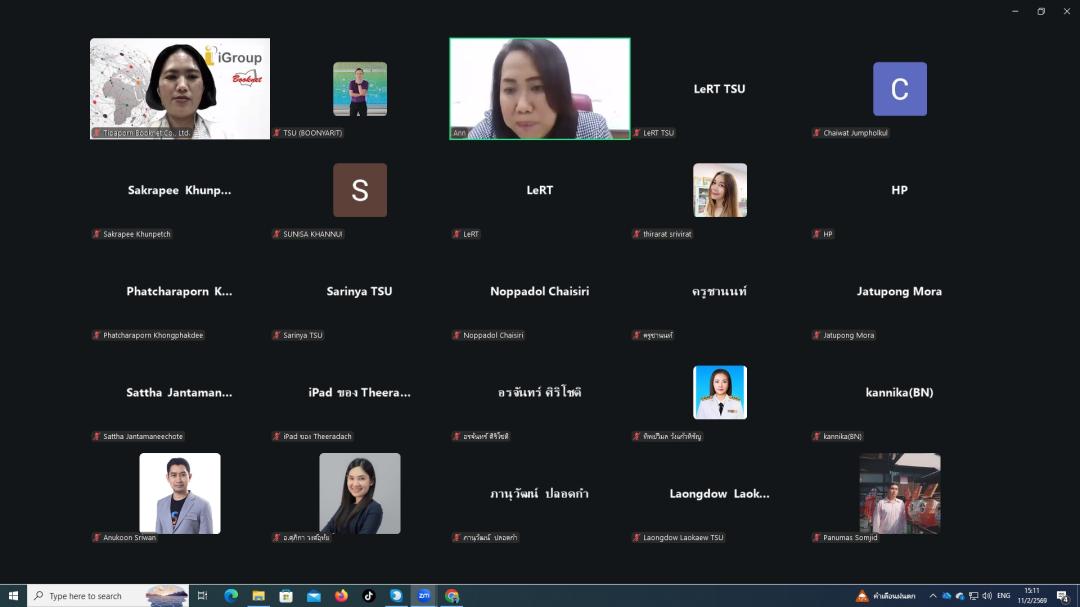Open Firefox from the taskbar

[341, 596]
